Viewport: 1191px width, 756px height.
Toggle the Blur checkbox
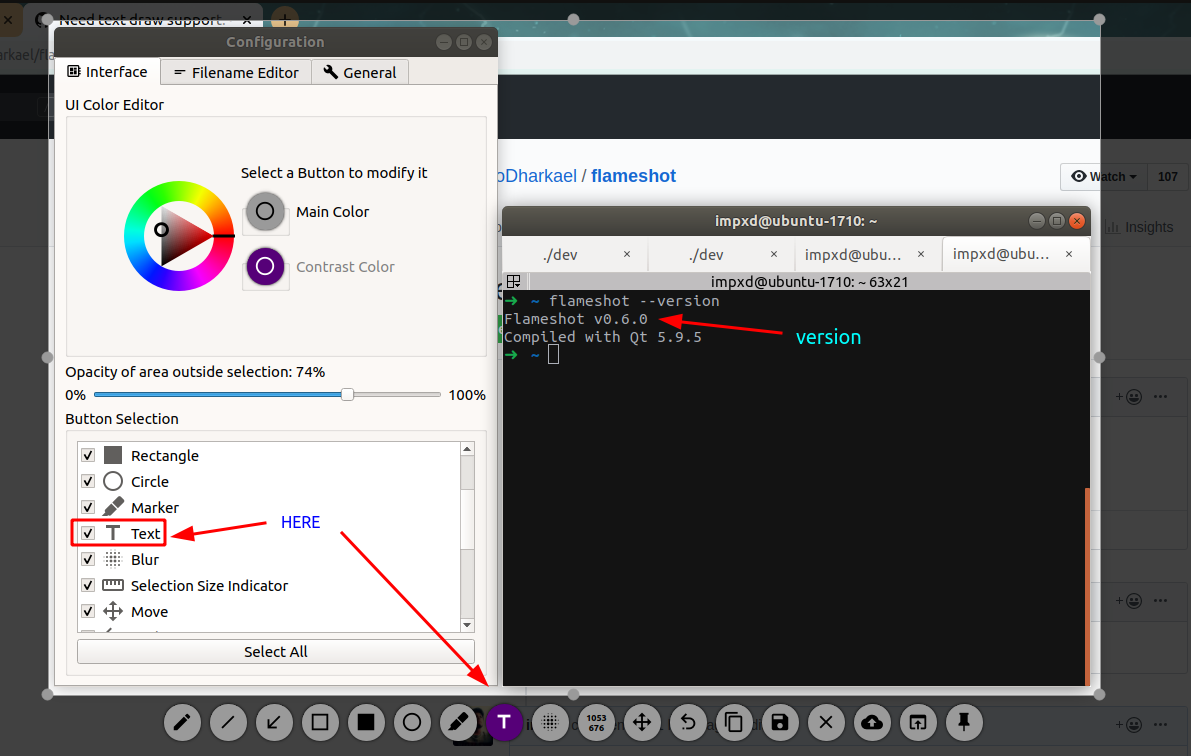click(x=88, y=559)
